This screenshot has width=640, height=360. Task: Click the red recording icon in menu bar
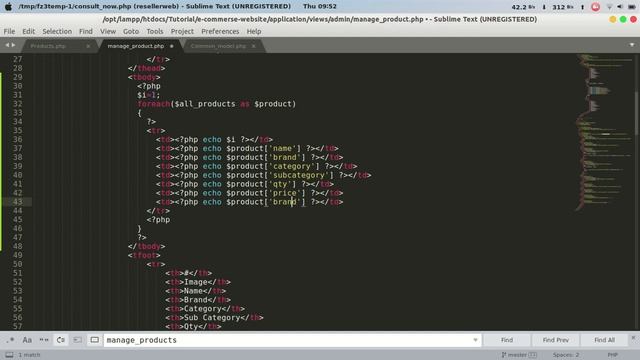(596, 7)
